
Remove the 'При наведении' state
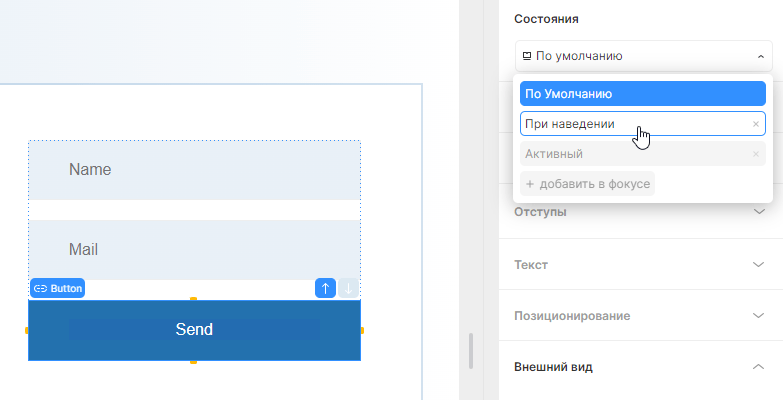click(756, 124)
